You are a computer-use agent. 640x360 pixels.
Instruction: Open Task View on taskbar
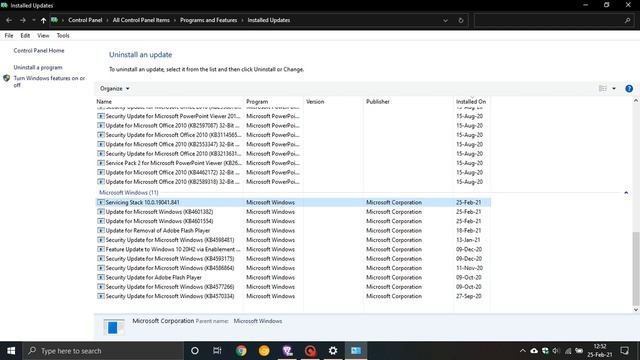point(217,351)
